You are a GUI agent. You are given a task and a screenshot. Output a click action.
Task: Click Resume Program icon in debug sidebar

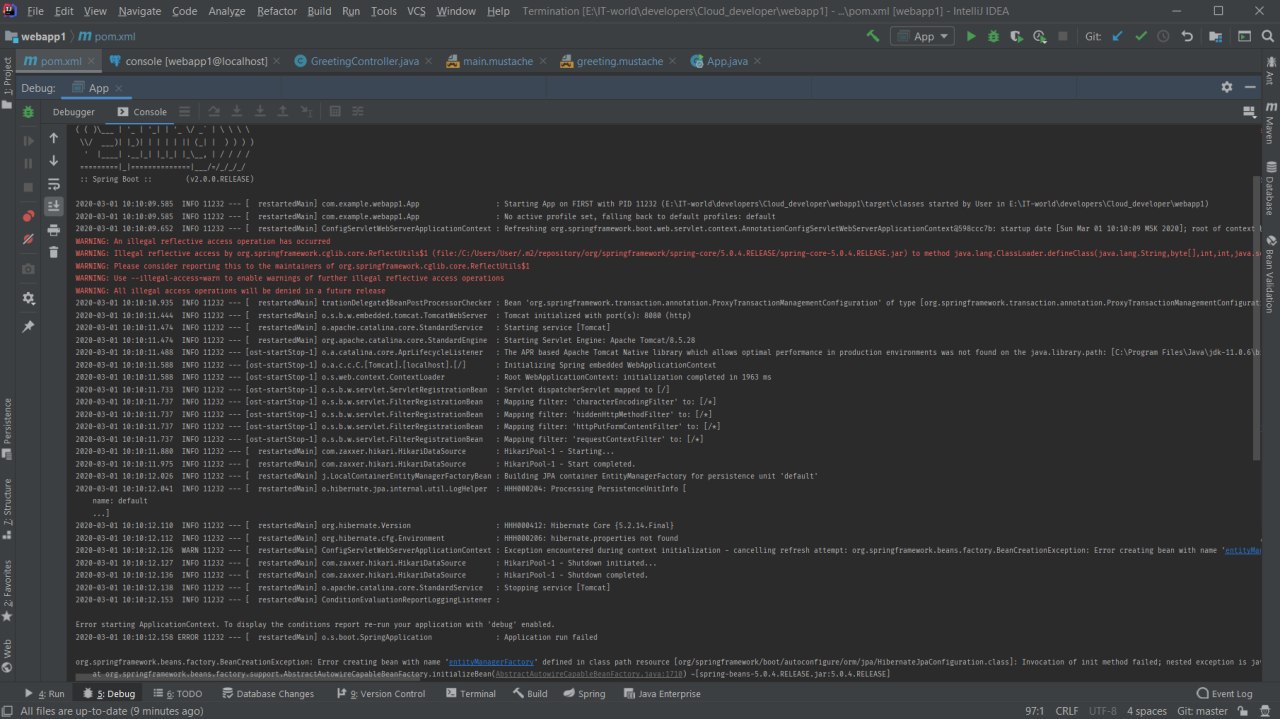[28, 140]
